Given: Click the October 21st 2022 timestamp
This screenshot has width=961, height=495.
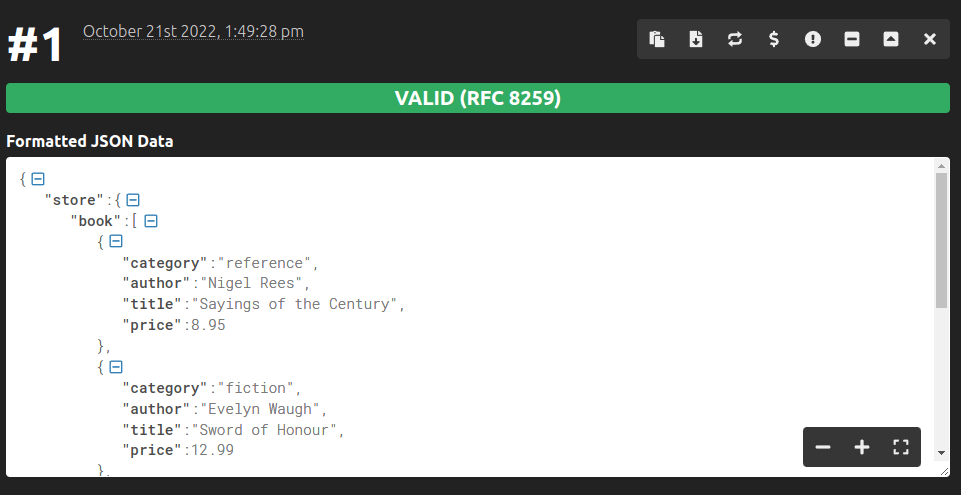Looking at the screenshot, I should click(x=193, y=31).
